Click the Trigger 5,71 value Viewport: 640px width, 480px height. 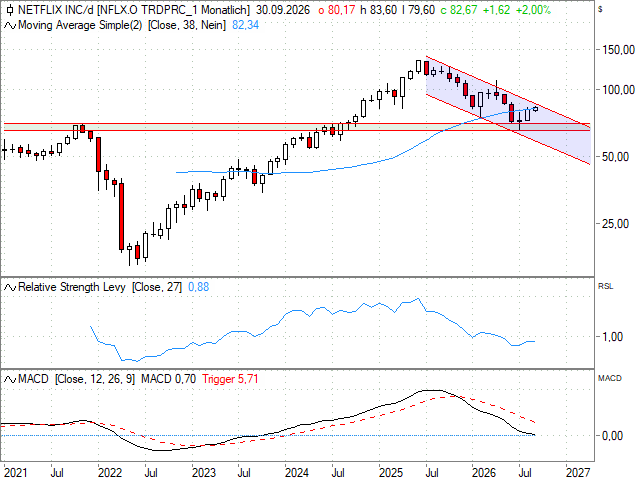pos(230,380)
